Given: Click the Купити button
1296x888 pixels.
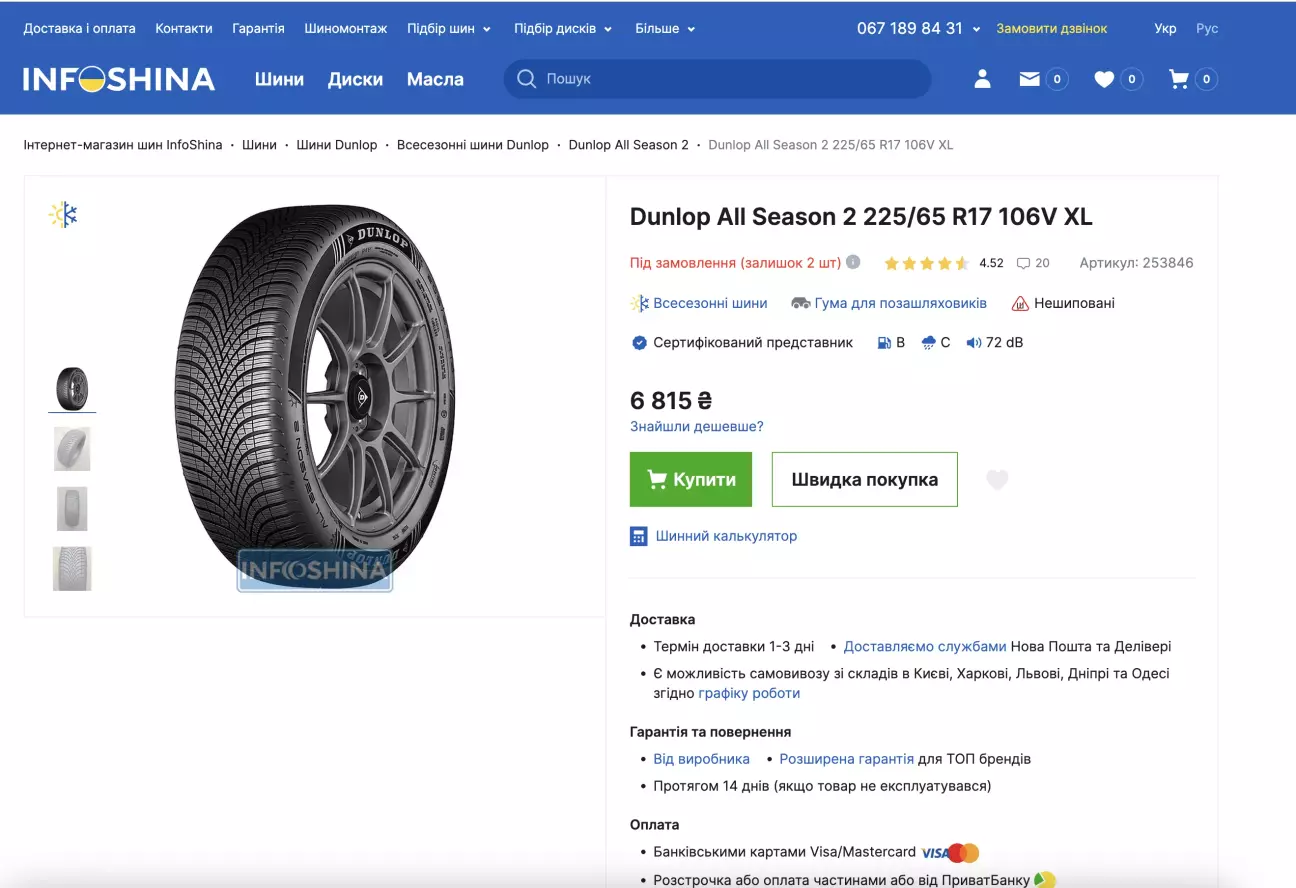Looking at the screenshot, I should (691, 479).
